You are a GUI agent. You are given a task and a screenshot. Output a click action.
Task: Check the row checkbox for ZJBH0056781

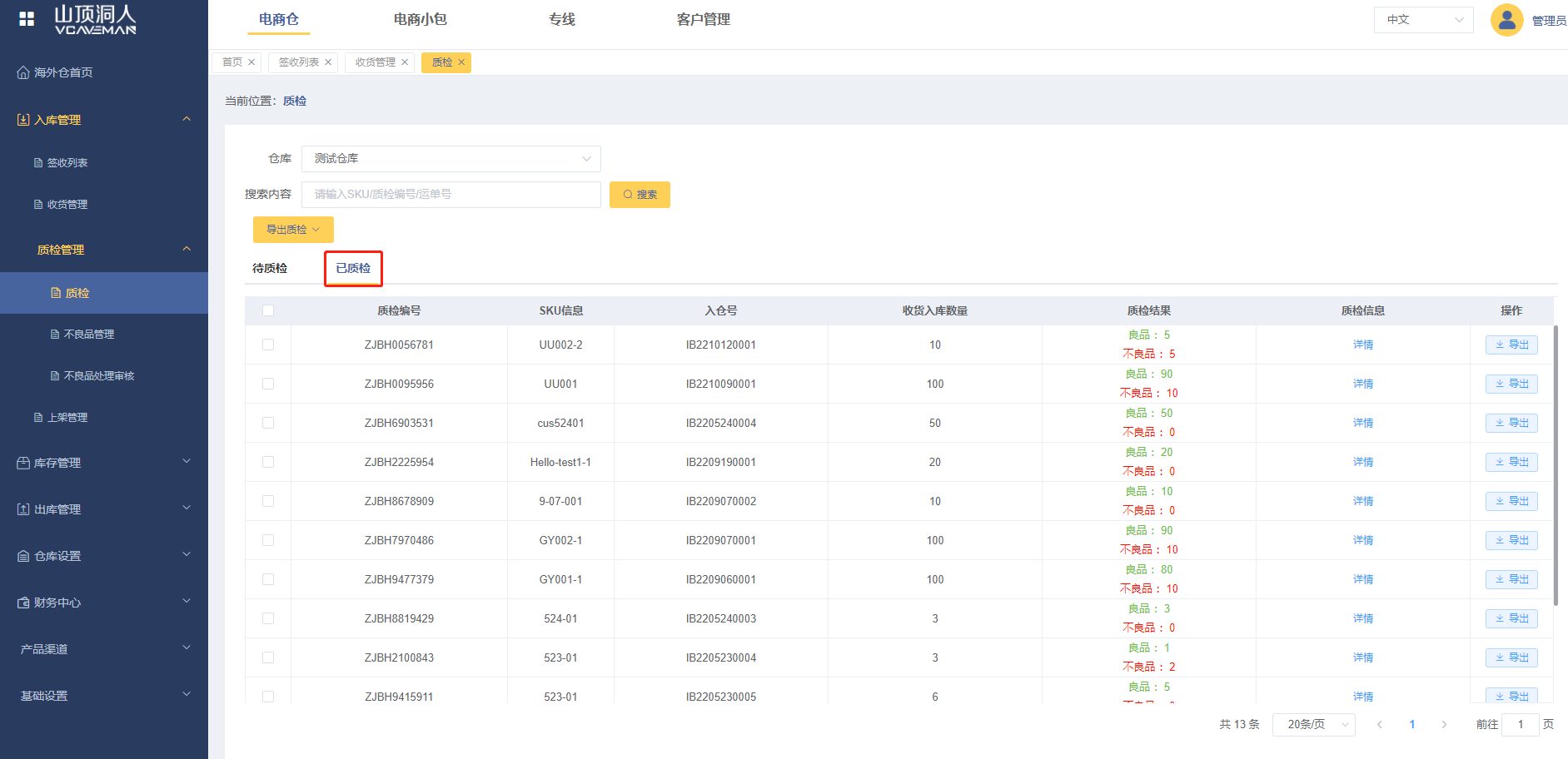click(268, 345)
